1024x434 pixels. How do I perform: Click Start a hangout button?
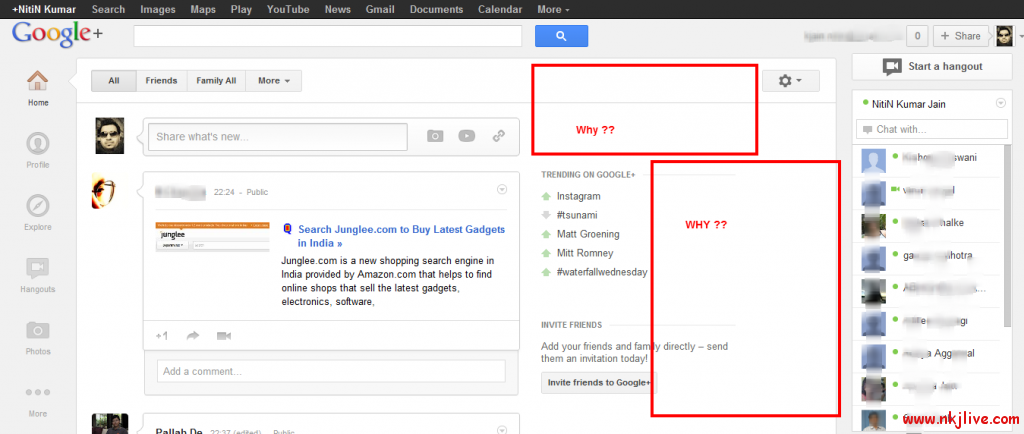(933, 66)
